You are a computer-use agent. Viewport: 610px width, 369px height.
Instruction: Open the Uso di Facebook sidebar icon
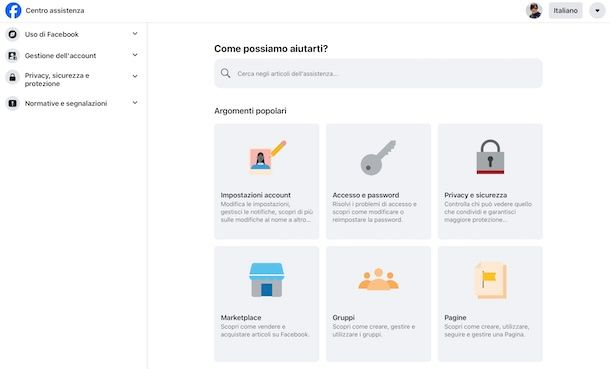(x=12, y=34)
